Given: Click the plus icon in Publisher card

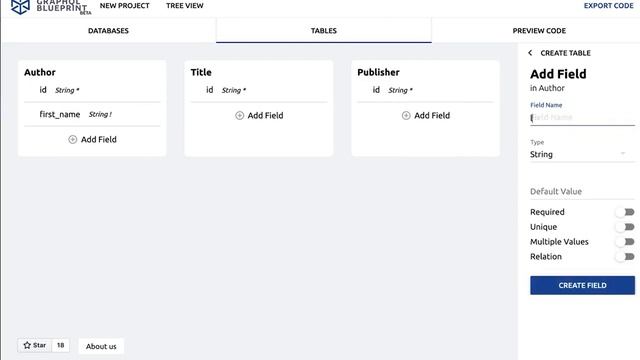Looking at the screenshot, I should point(406,116).
